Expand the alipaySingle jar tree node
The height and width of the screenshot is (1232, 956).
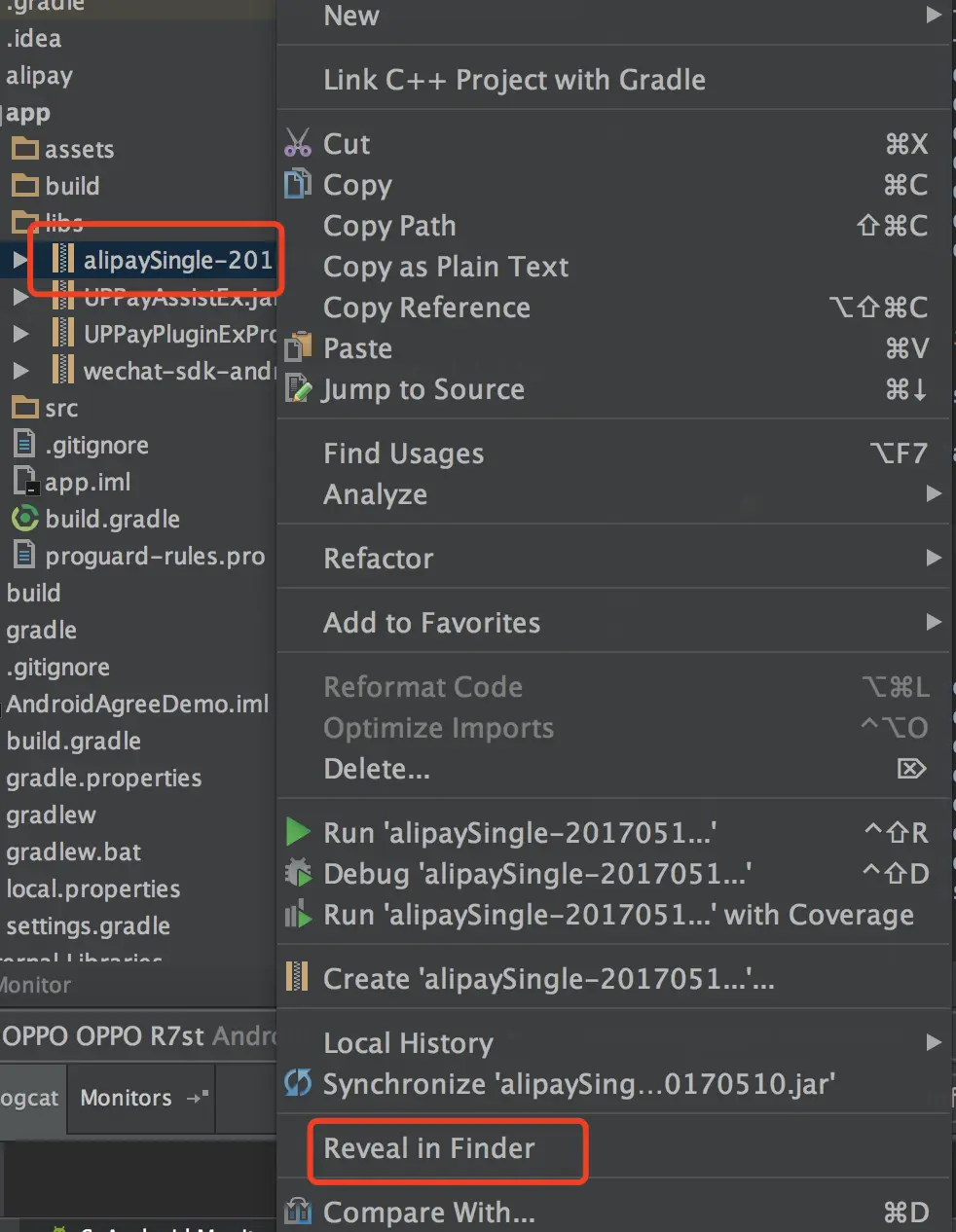20,260
